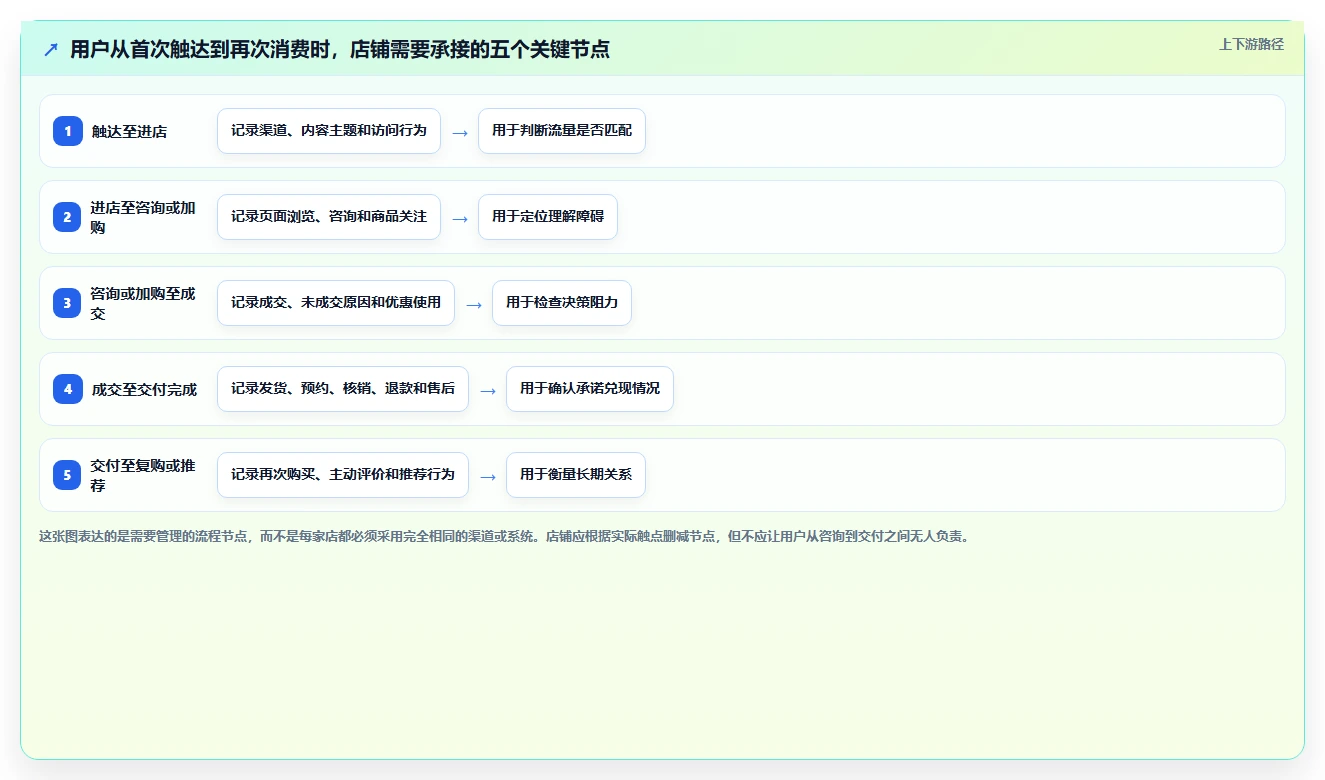Click the arrow before 用于定位理解障碍
The height and width of the screenshot is (780, 1325).
[x=460, y=218]
